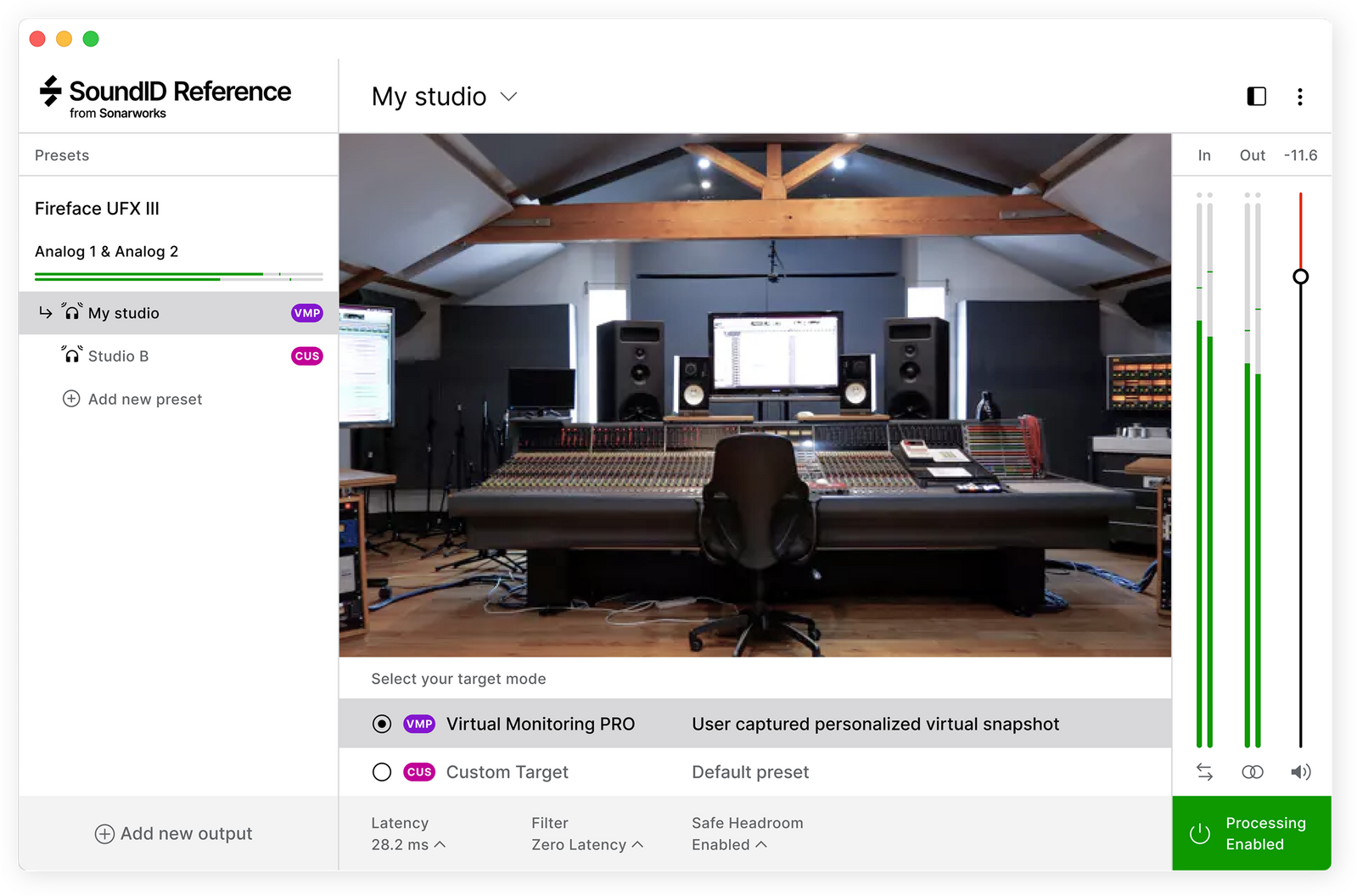Click Add new output

pyautogui.click(x=174, y=833)
